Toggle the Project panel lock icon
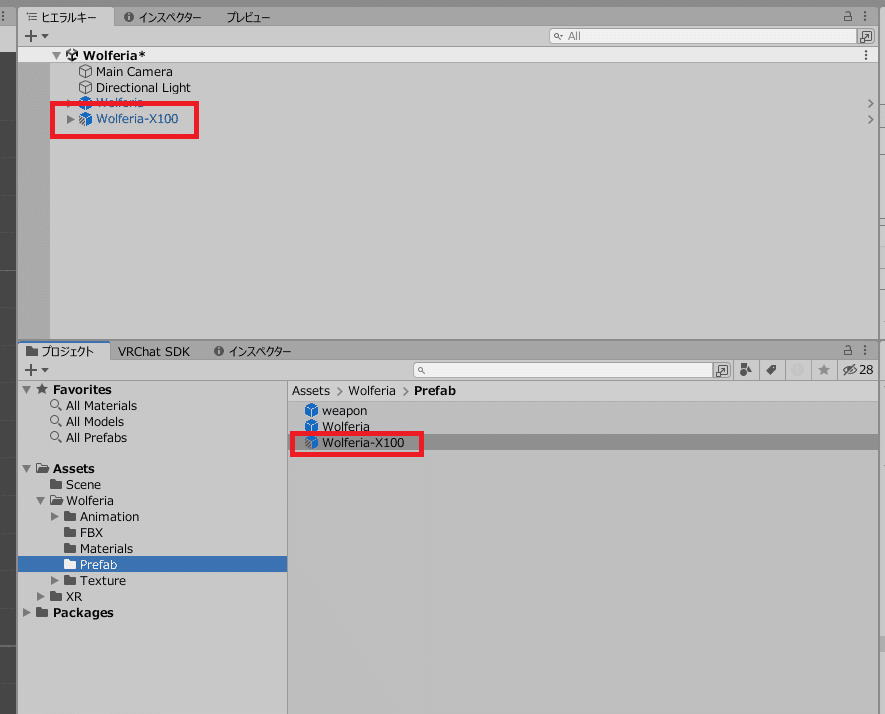The width and height of the screenshot is (885, 714). pos(848,350)
